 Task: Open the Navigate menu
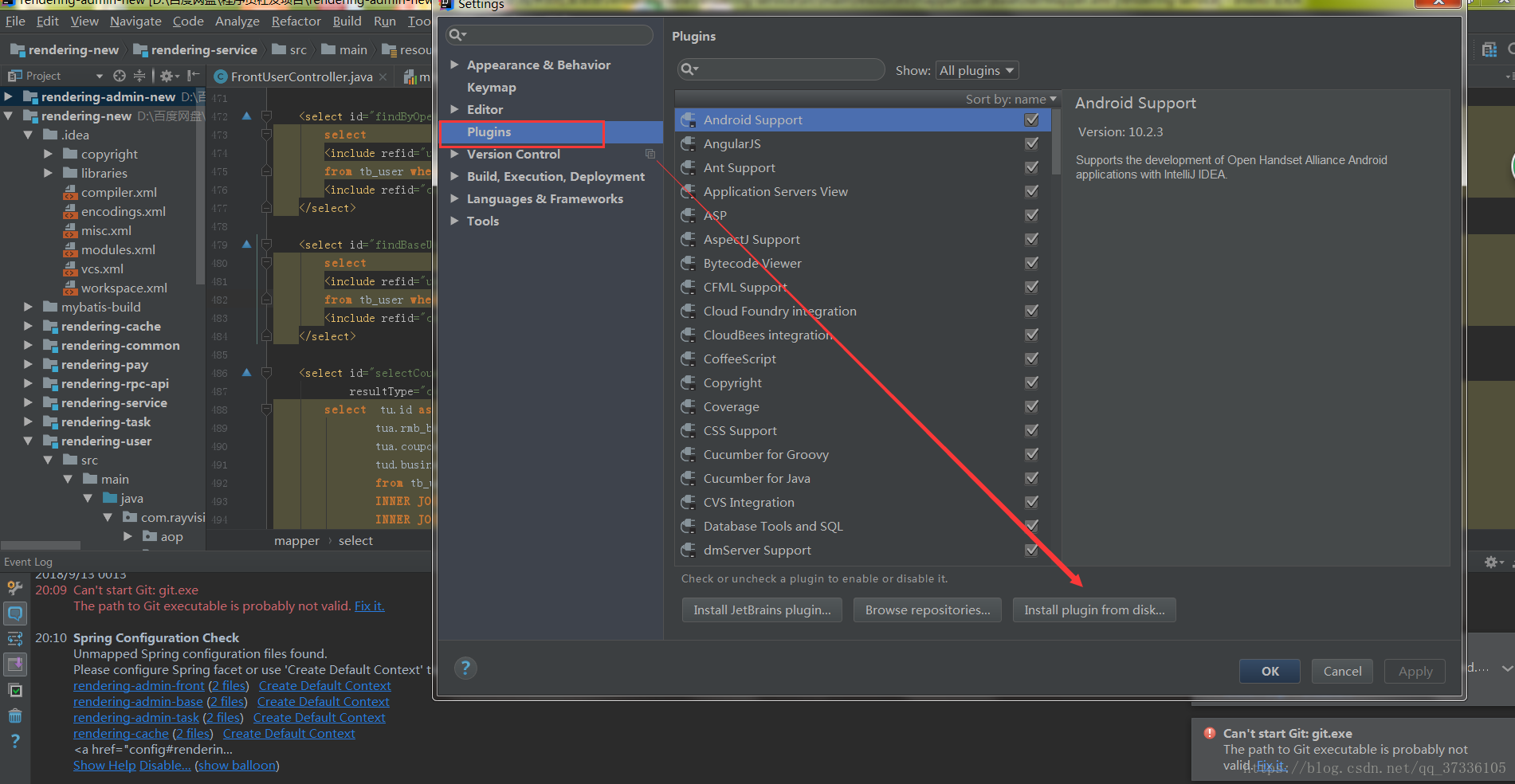click(135, 22)
